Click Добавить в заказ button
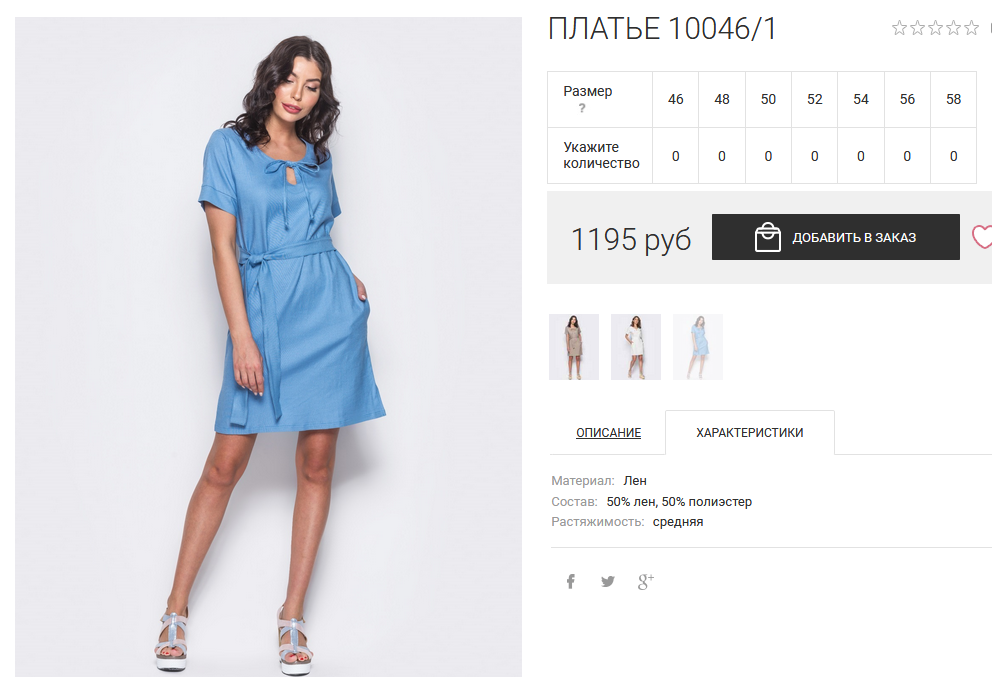 (836, 237)
